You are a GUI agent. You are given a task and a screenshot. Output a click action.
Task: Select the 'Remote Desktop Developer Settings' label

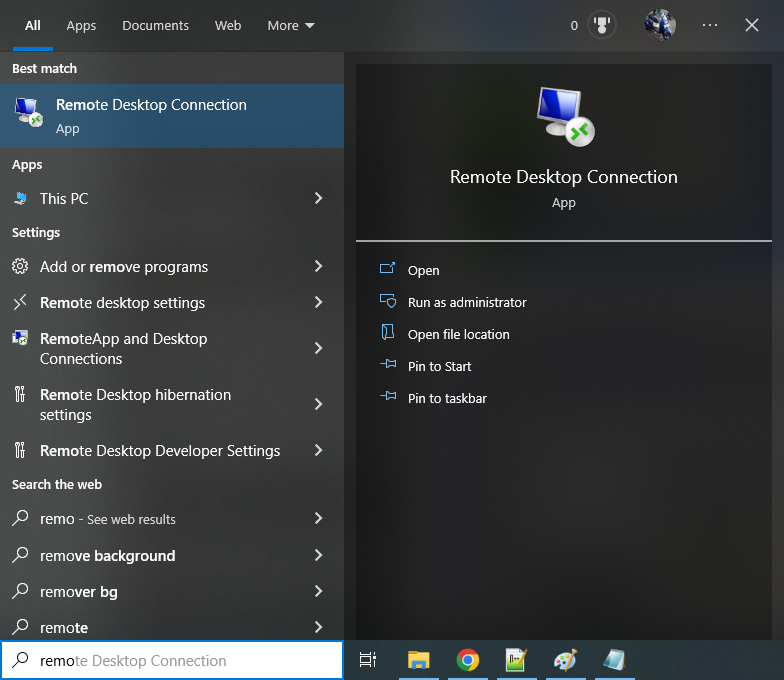pyautogui.click(x=160, y=451)
